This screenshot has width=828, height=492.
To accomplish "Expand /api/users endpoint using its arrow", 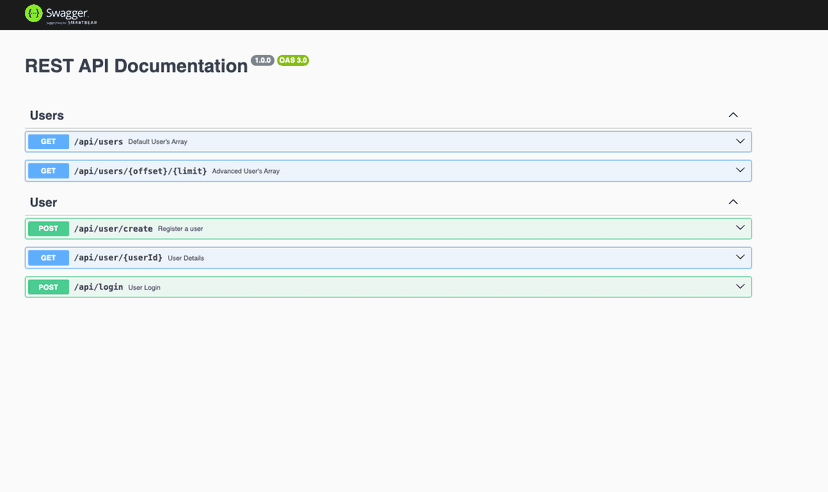I will 740,142.
